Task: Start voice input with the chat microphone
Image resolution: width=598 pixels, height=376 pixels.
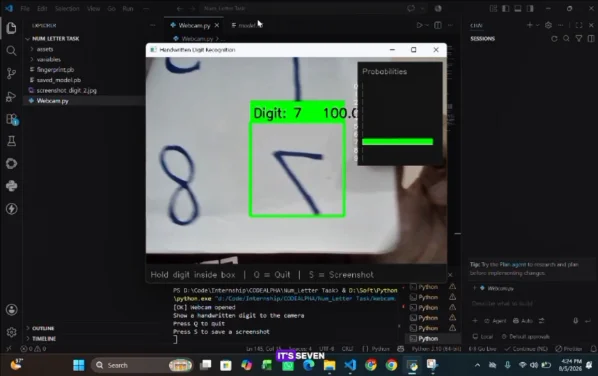Action: coord(575,321)
